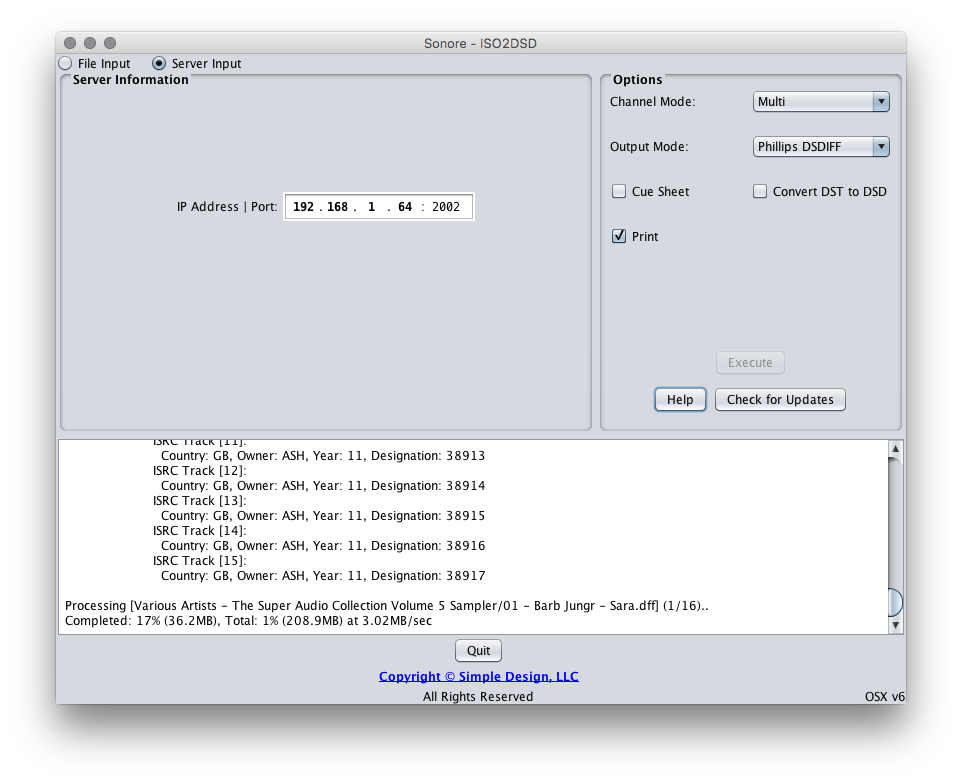
Task: Open the Output Mode dropdown
Action: [821, 147]
